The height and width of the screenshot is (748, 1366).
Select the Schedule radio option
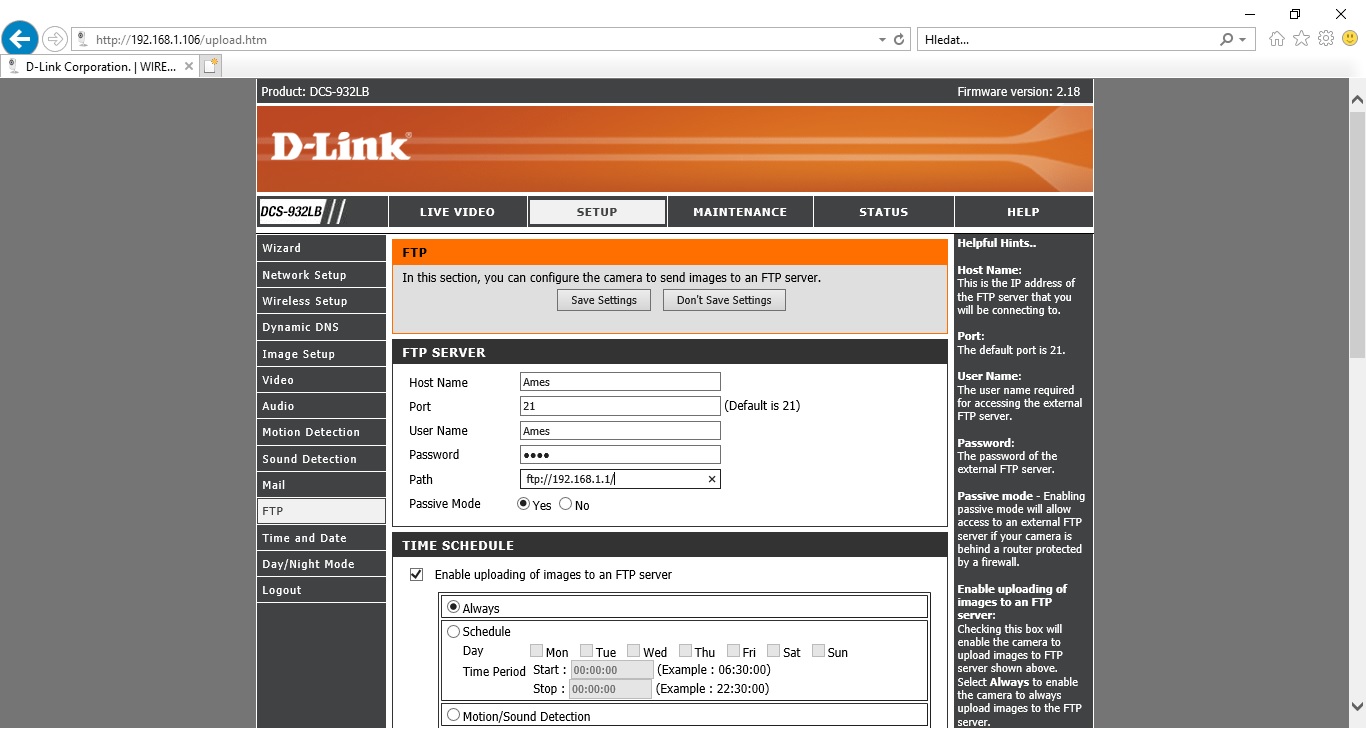tap(454, 631)
